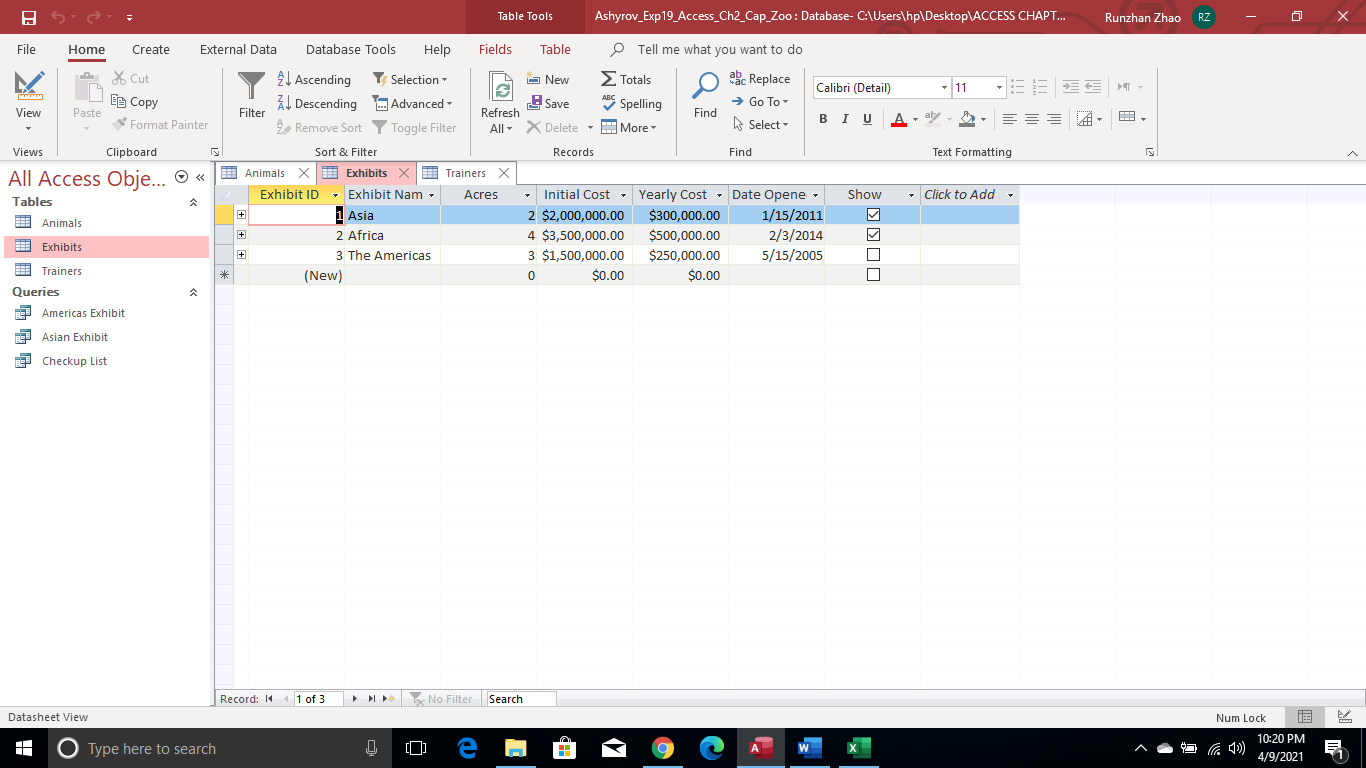Click the Replace command

click(x=760, y=78)
